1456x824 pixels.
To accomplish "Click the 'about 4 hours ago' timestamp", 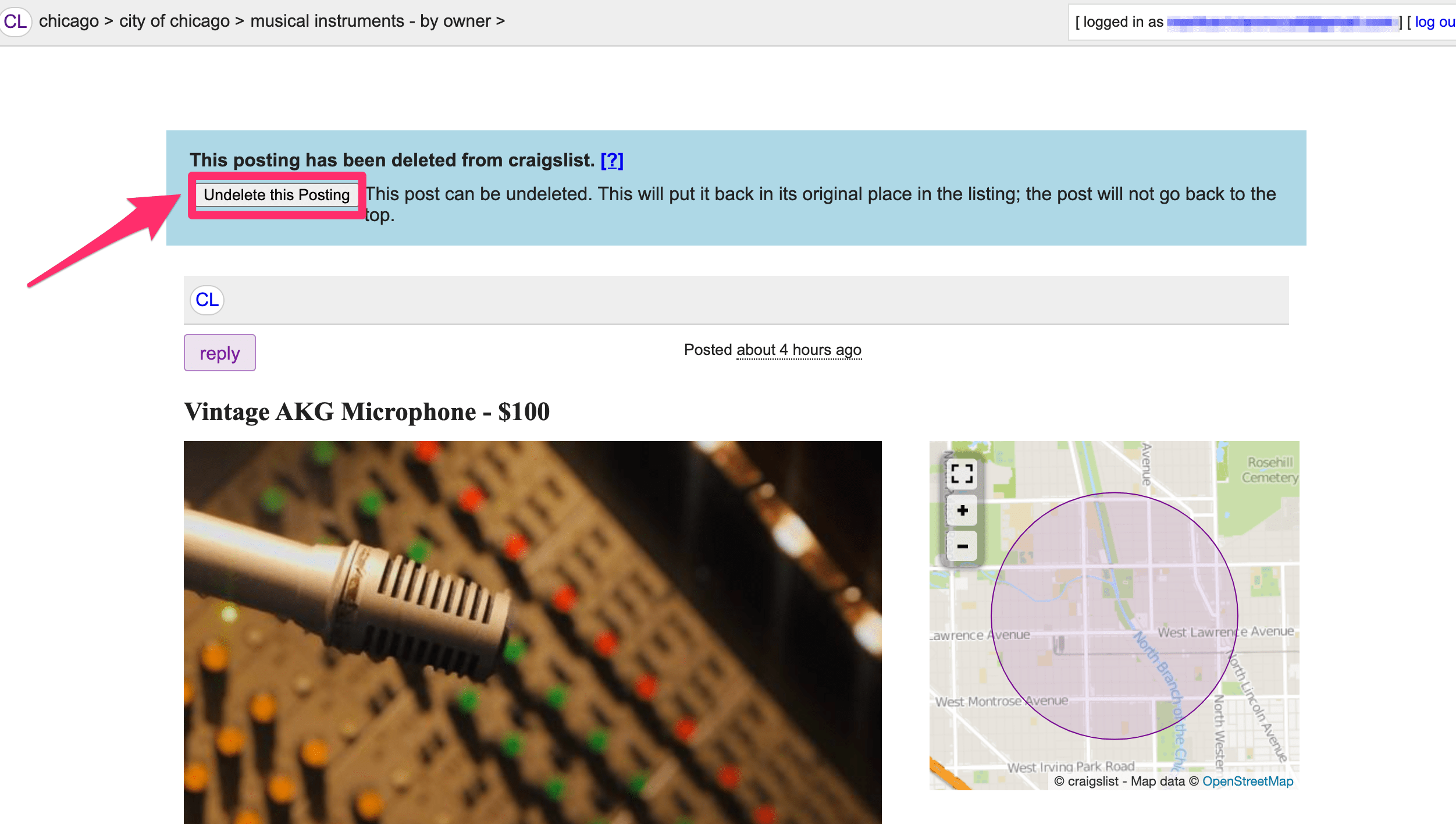I will 799,350.
